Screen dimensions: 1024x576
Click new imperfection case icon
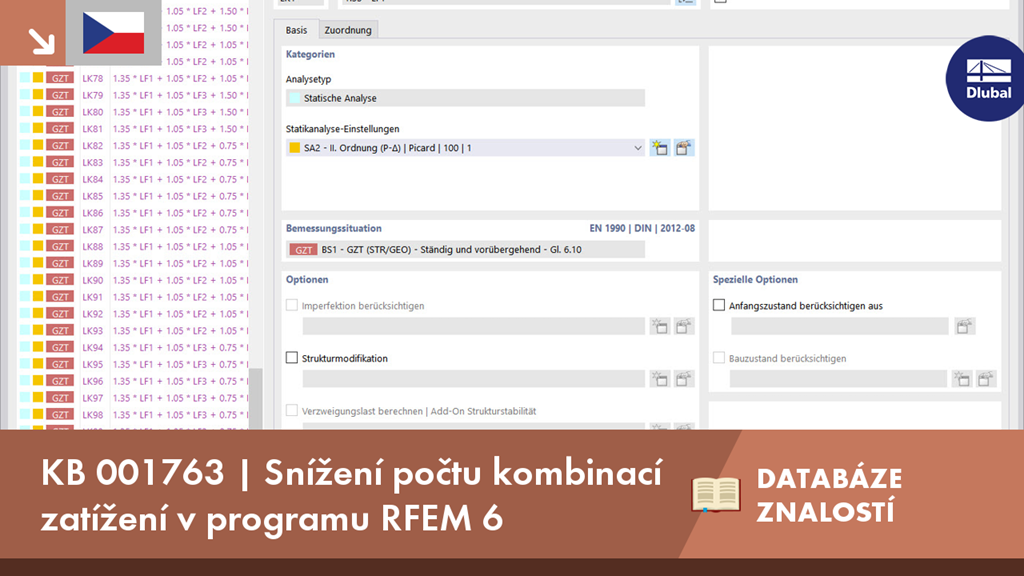[660, 326]
